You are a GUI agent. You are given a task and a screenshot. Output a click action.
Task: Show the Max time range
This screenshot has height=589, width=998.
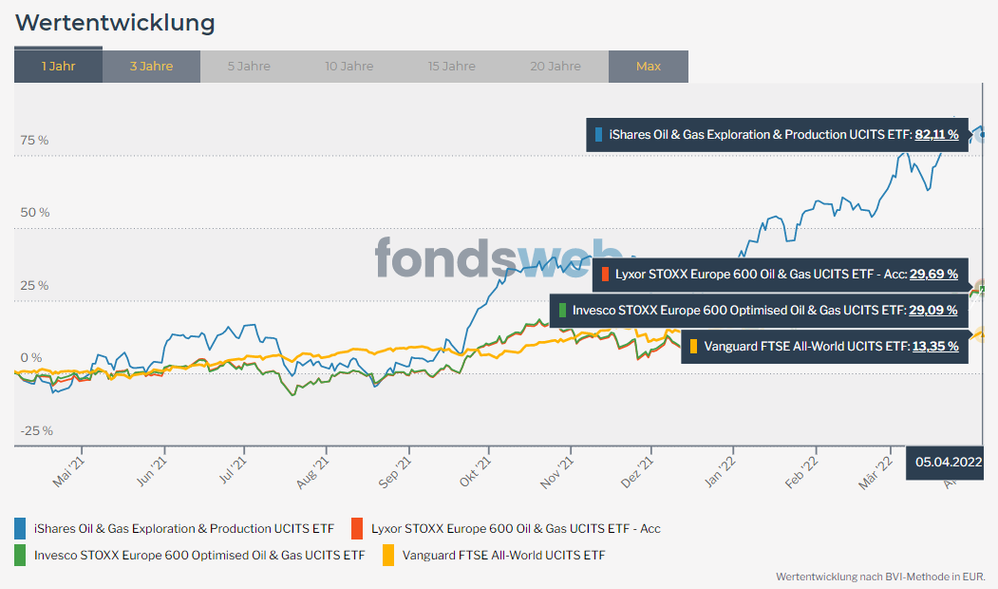click(x=648, y=67)
